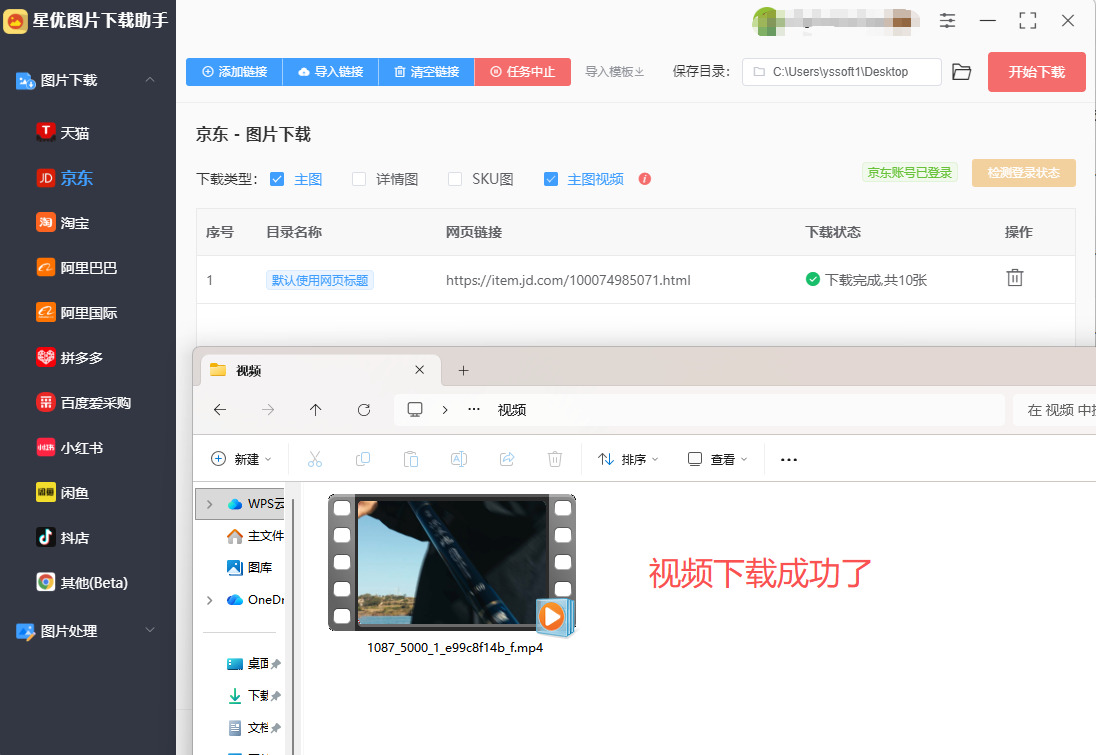Image resolution: width=1096 pixels, height=755 pixels.
Task: Uncheck the 主图 download type
Action: (277, 179)
